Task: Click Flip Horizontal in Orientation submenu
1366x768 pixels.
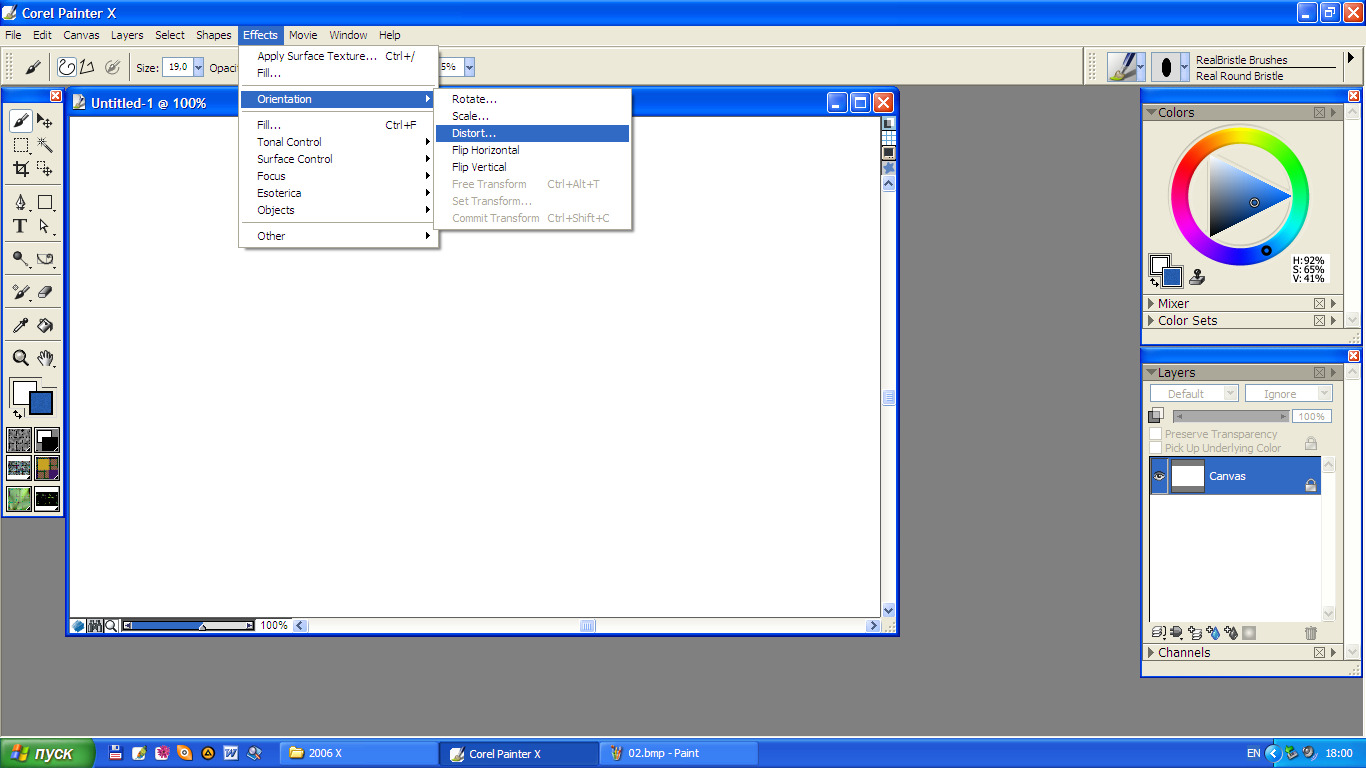Action: pos(486,150)
